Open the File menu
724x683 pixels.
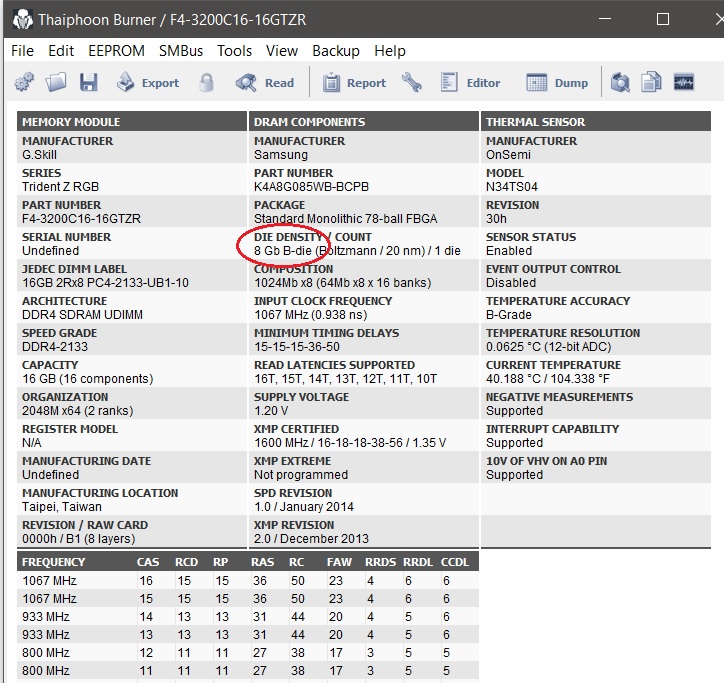tap(22, 50)
